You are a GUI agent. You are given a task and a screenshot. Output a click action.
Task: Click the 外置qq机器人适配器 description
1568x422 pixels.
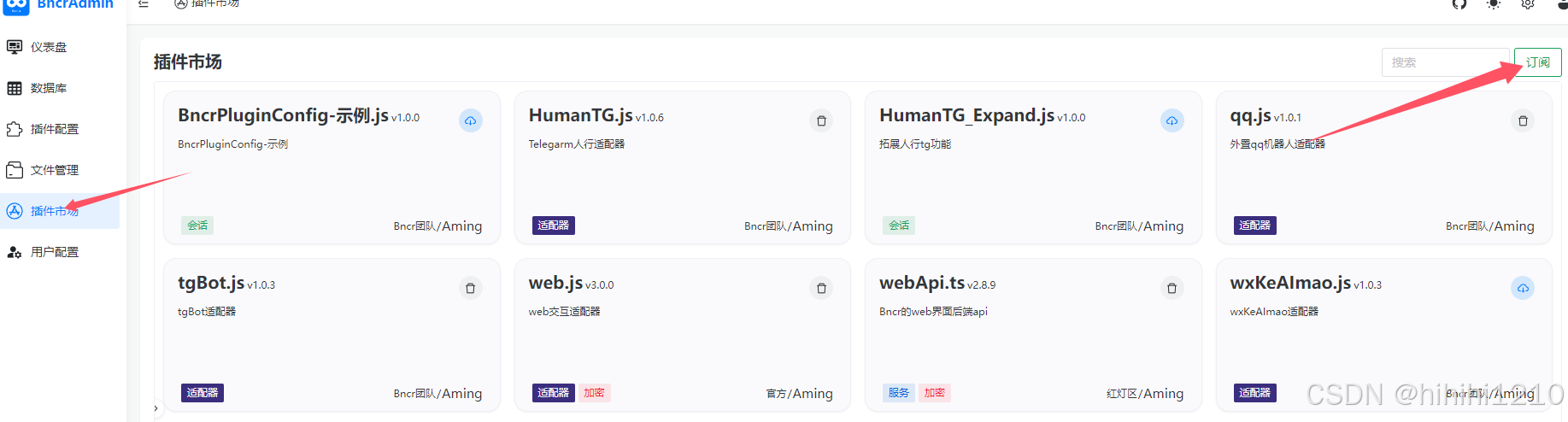point(1278,144)
